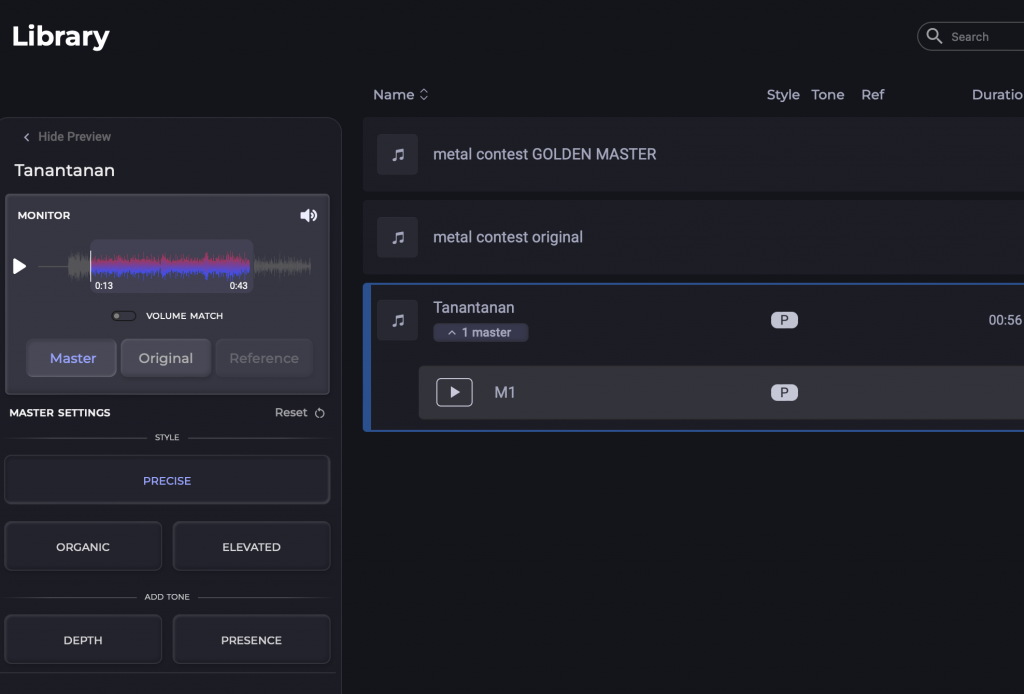Viewport: 1024px width, 694px height.
Task: Play the M1 master of Tanantanan
Action: [x=453, y=392]
